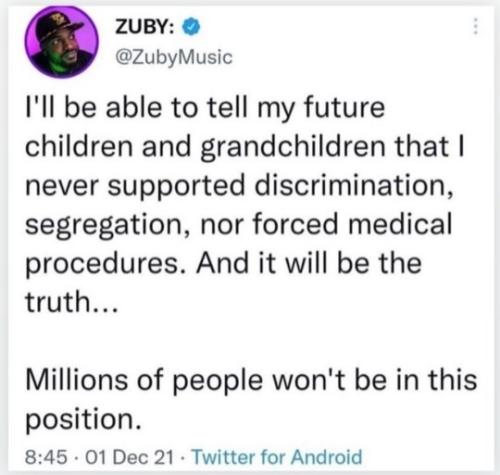The height and width of the screenshot is (475, 500).
Task: Click the phrase "forced medical" in the tweet
Action: click(353, 223)
